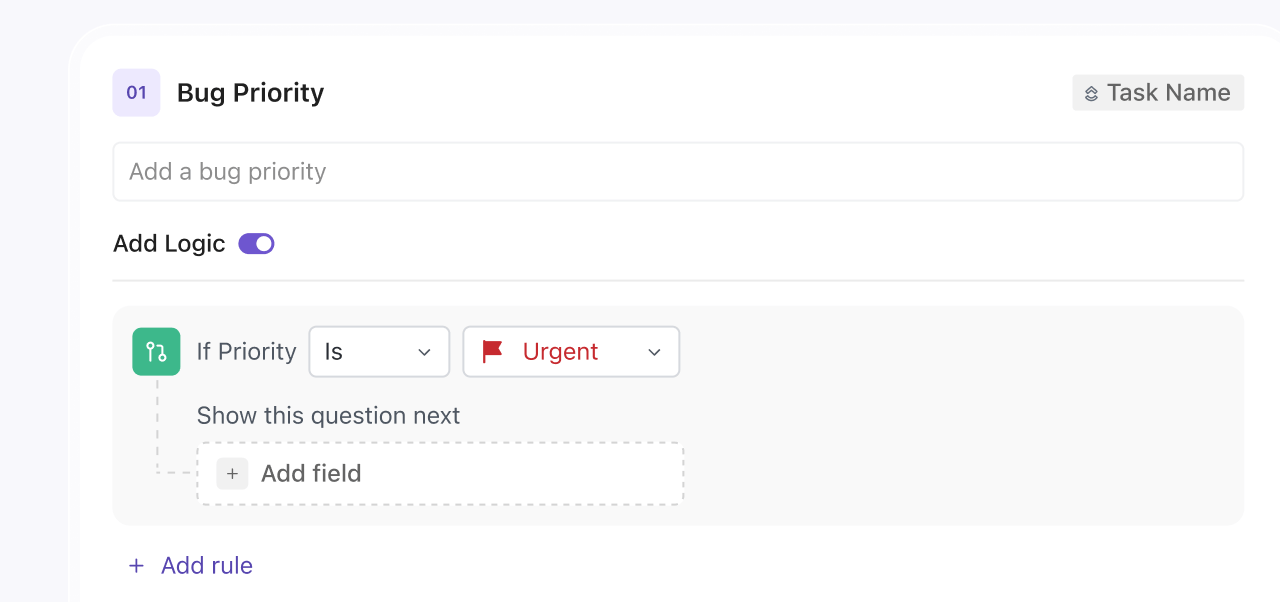Select the Task Name mapping chip

tap(1157, 92)
